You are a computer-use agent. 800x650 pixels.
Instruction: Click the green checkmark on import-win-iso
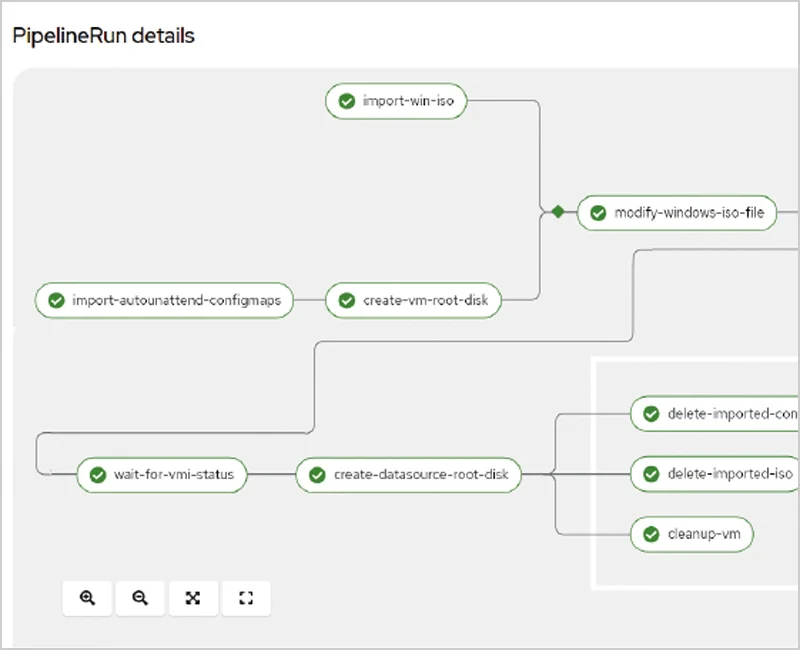[x=346, y=101]
